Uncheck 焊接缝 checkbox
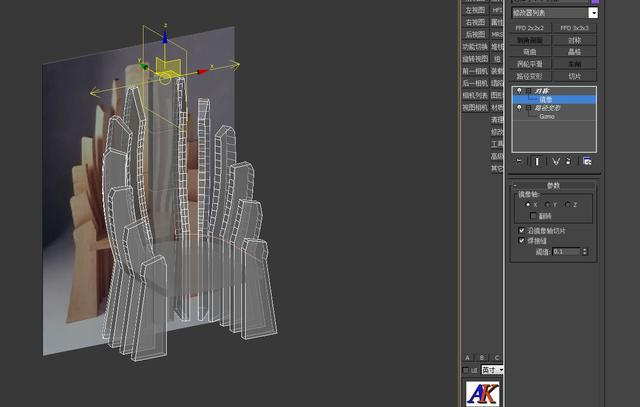640x407 pixels. click(521, 241)
